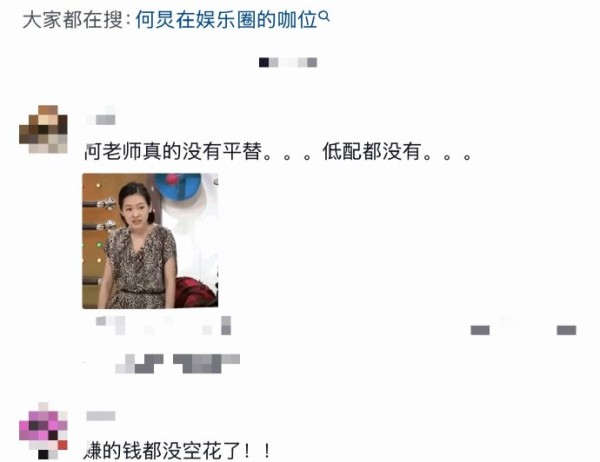Enlarge the leopard-print dress photo in comment

coord(150,241)
